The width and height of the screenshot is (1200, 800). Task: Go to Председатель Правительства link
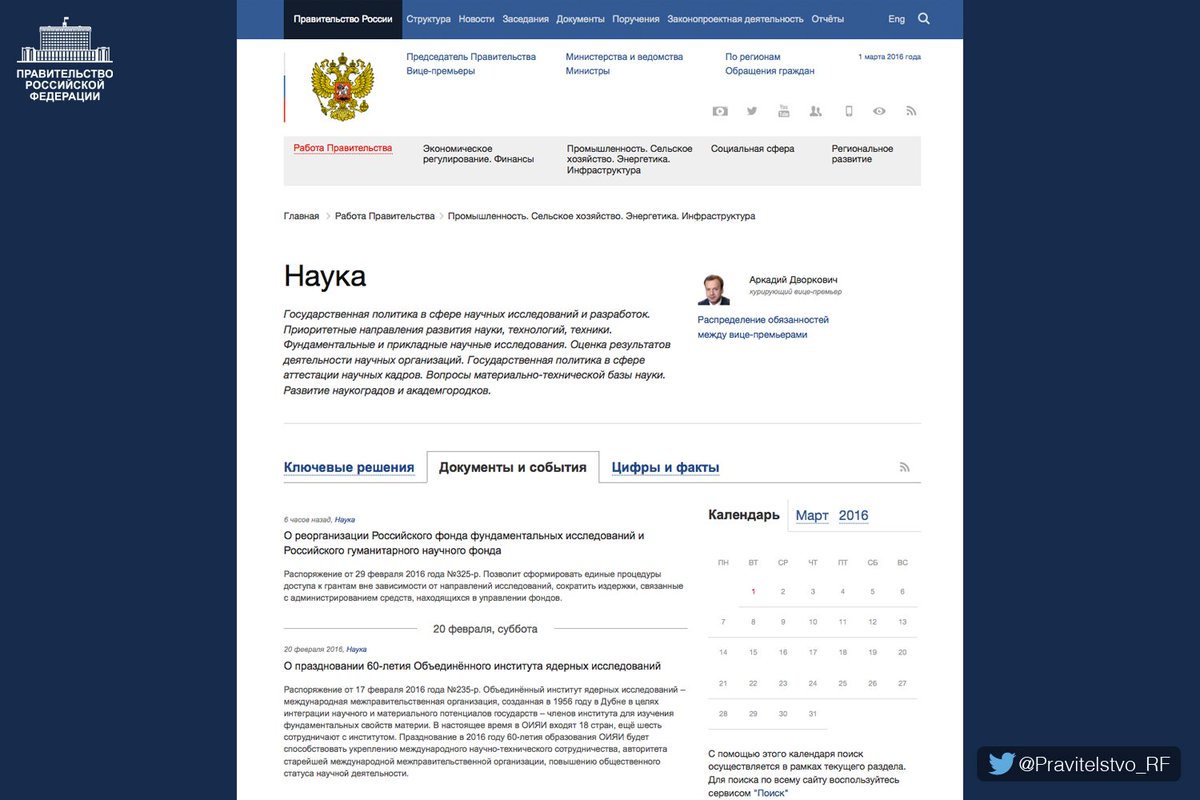click(471, 57)
